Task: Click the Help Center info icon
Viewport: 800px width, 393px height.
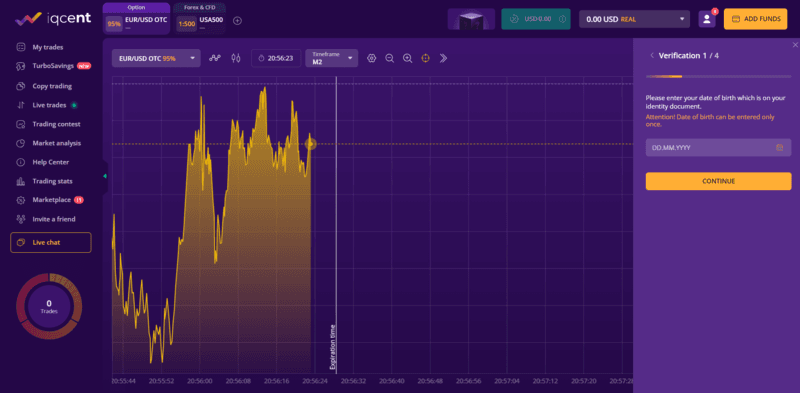Action: tap(21, 162)
